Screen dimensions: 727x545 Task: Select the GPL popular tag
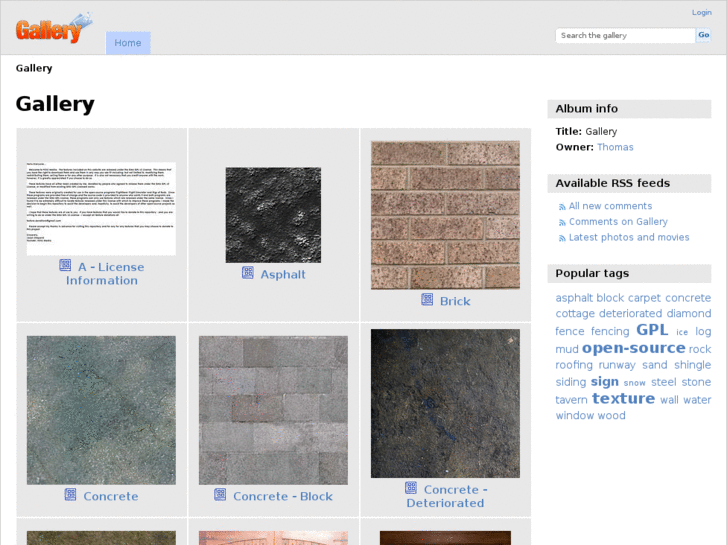(x=652, y=330)
